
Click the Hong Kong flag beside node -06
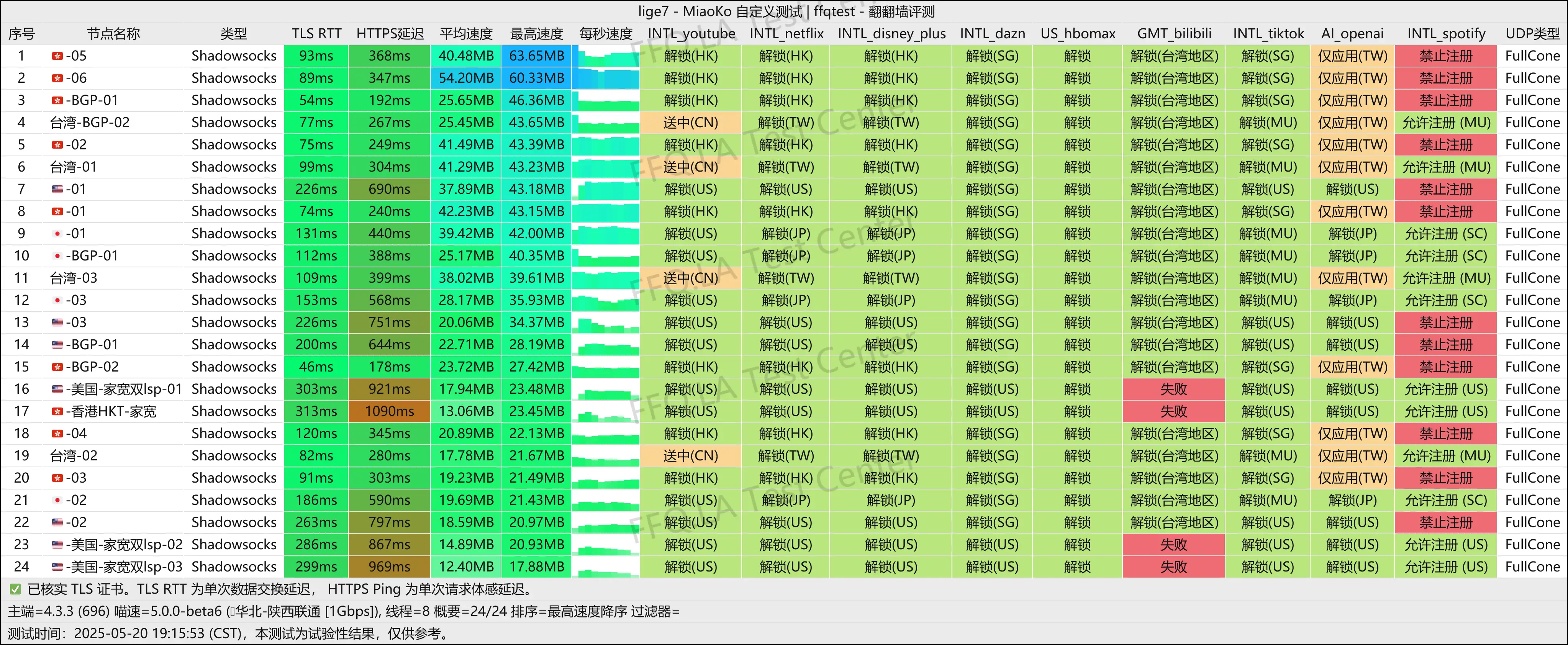57,78
